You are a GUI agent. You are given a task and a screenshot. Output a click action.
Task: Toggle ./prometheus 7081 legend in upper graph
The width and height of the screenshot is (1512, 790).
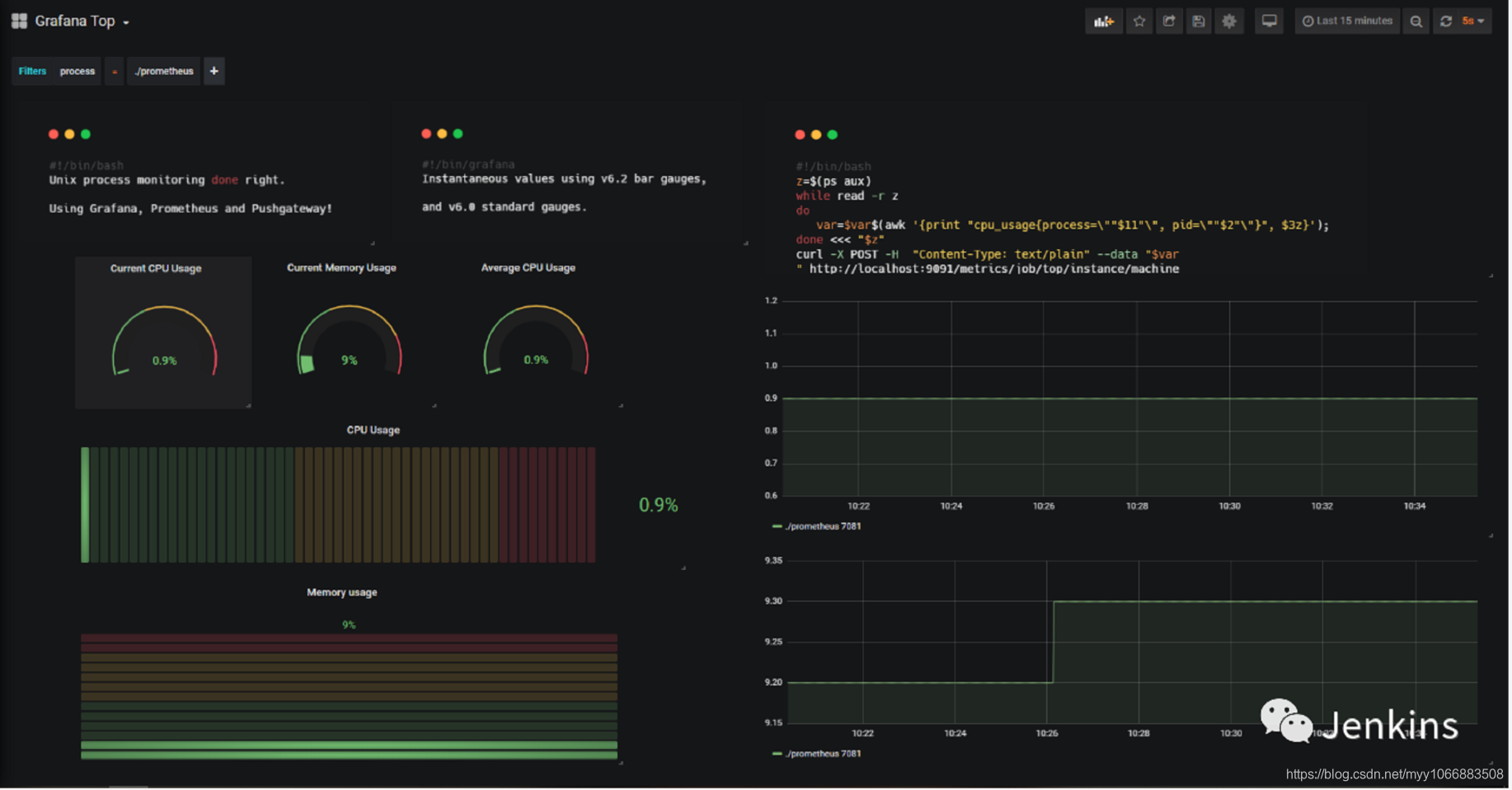pos(817,526)
